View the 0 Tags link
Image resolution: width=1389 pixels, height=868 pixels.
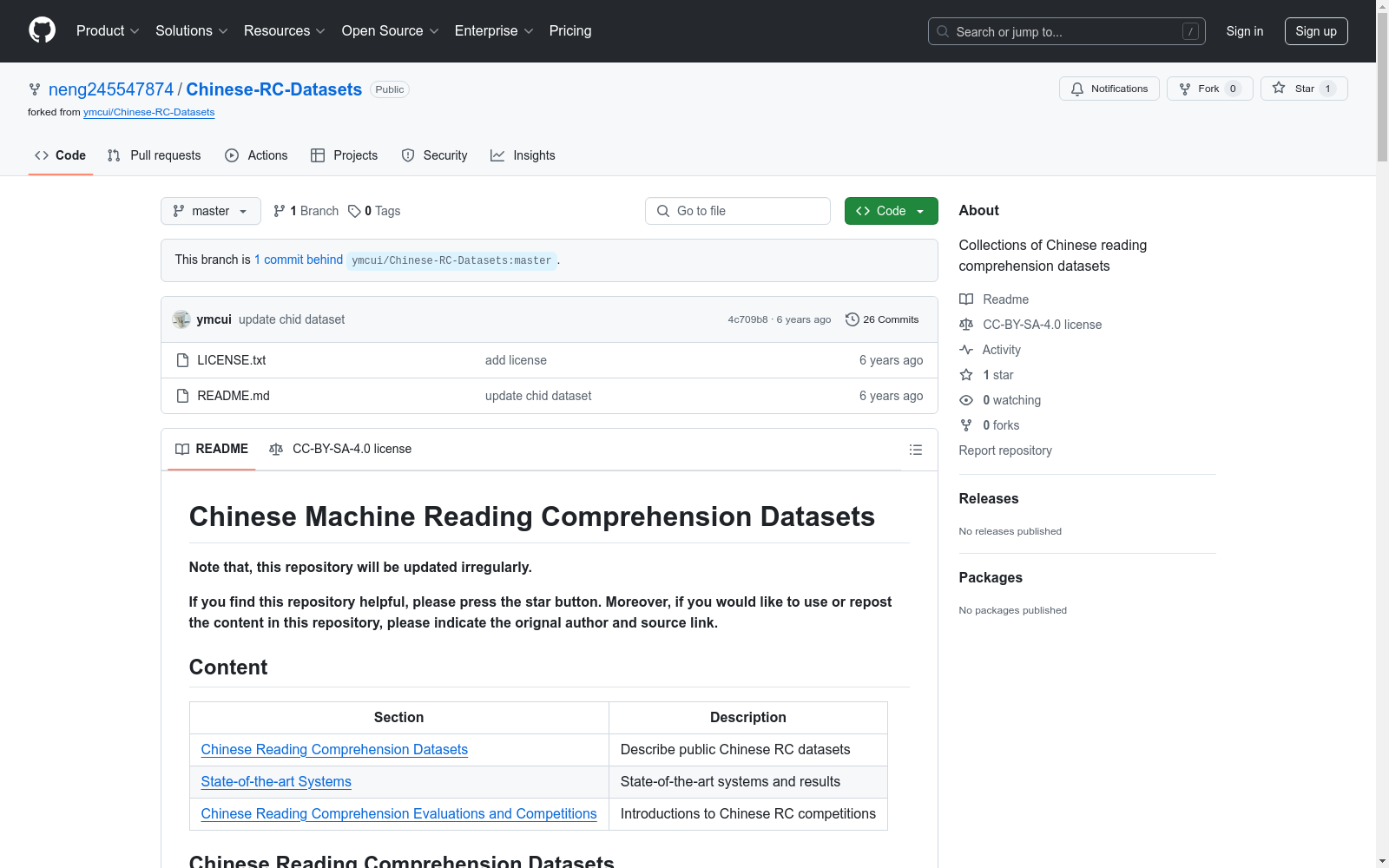tap(374, 211)
